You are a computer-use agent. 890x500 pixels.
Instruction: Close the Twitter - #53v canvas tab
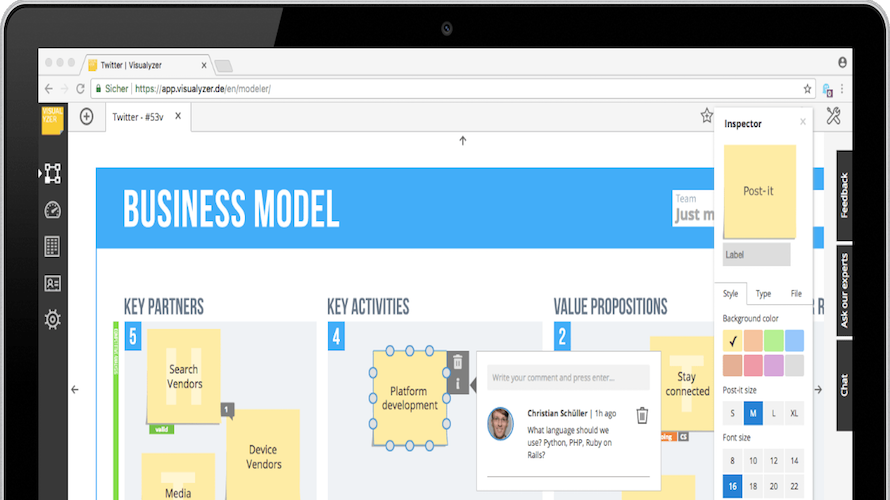point(178,116)
